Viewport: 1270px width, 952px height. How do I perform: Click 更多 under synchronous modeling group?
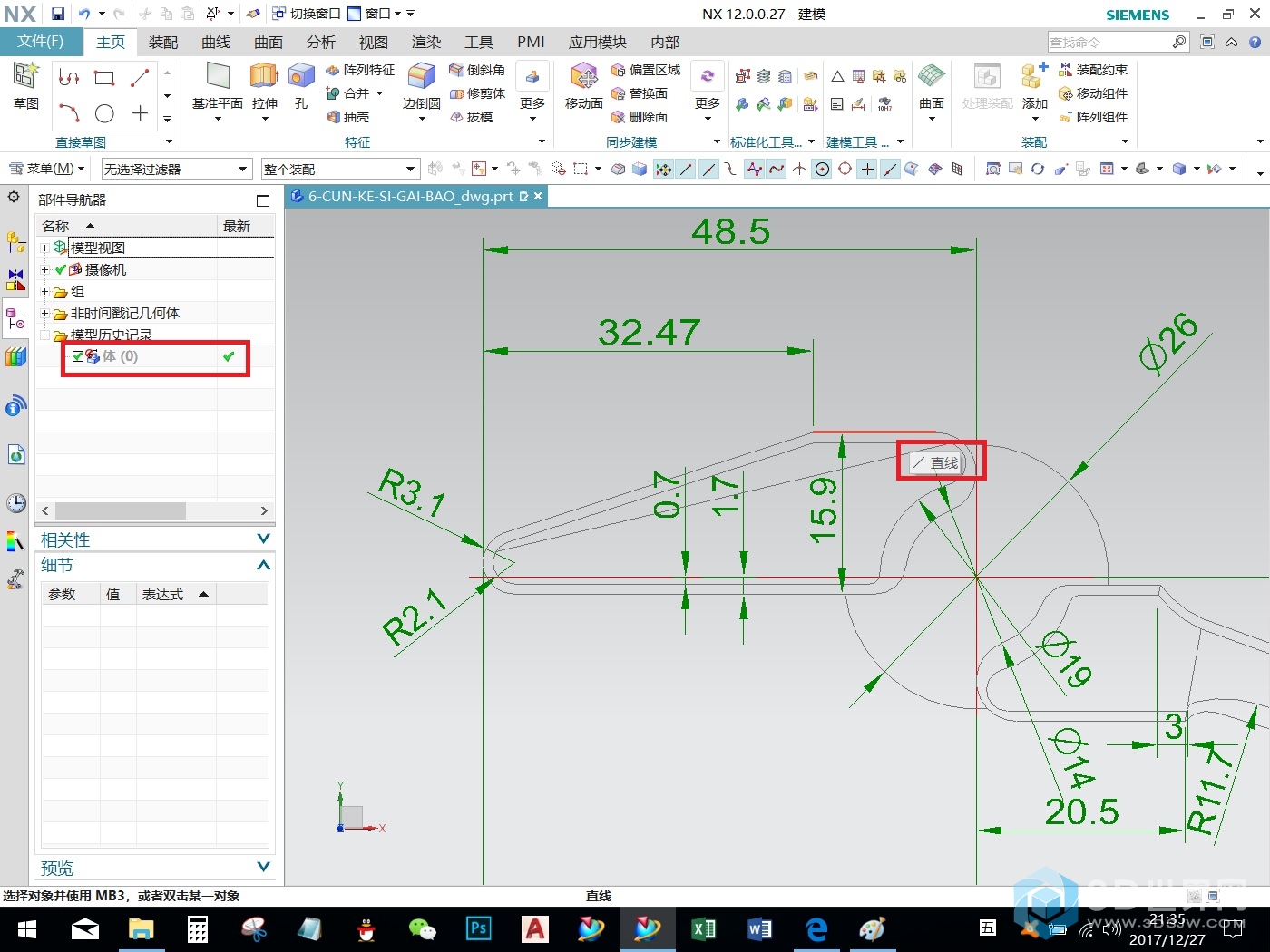point(708,91)
